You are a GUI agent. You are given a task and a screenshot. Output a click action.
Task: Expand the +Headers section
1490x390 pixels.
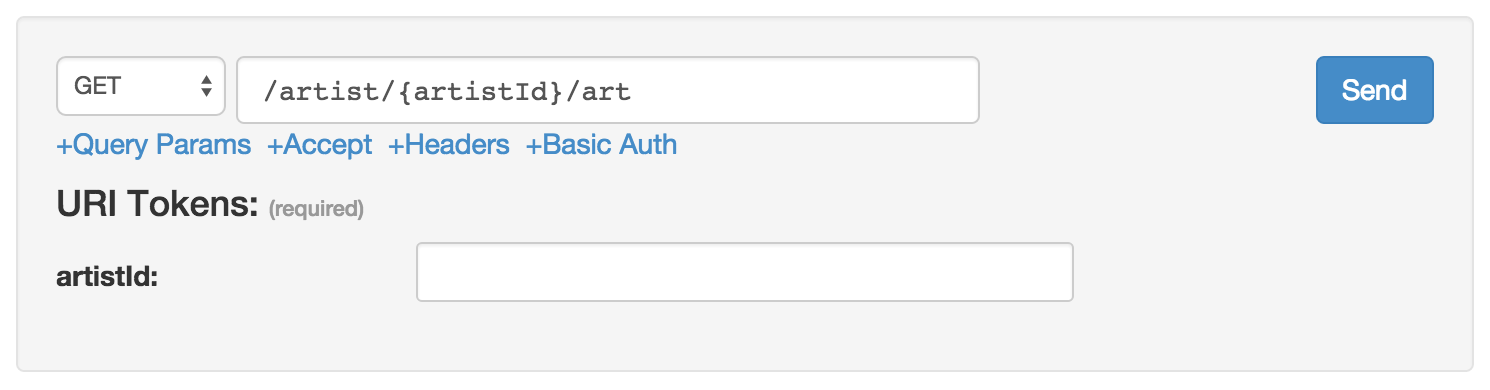point(449,146)
